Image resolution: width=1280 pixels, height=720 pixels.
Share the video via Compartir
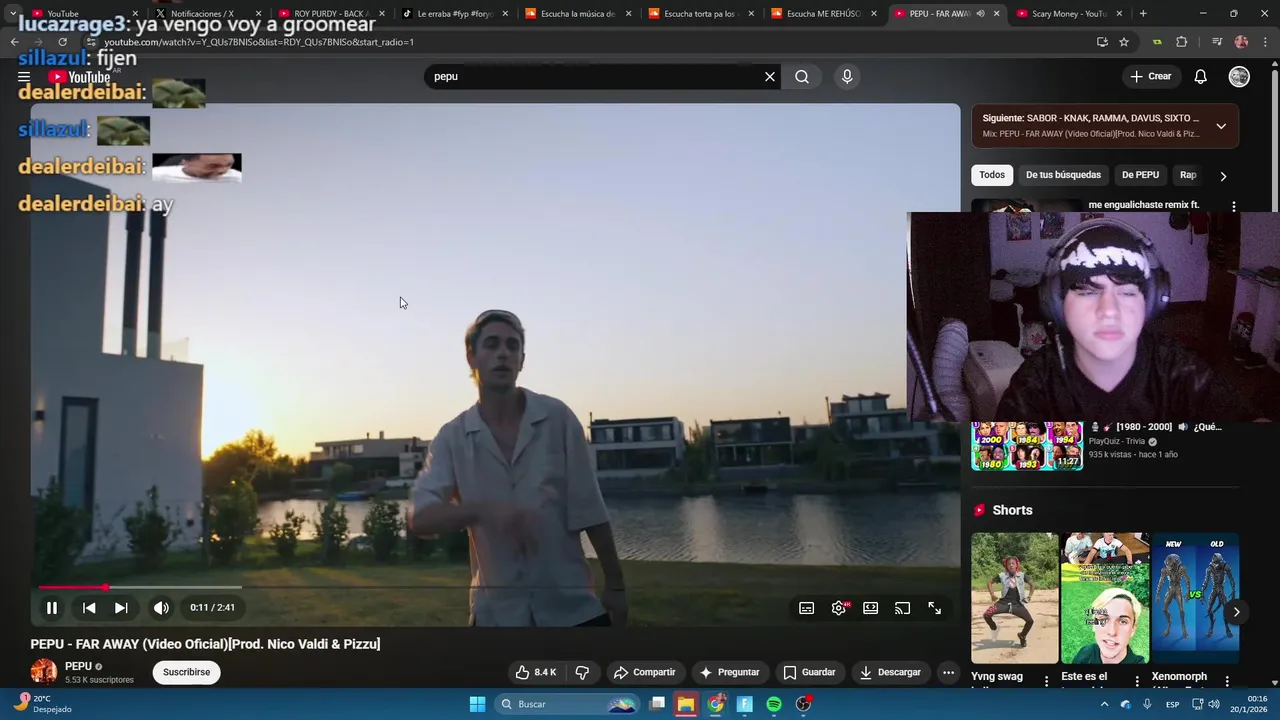(x=645, y=672)
